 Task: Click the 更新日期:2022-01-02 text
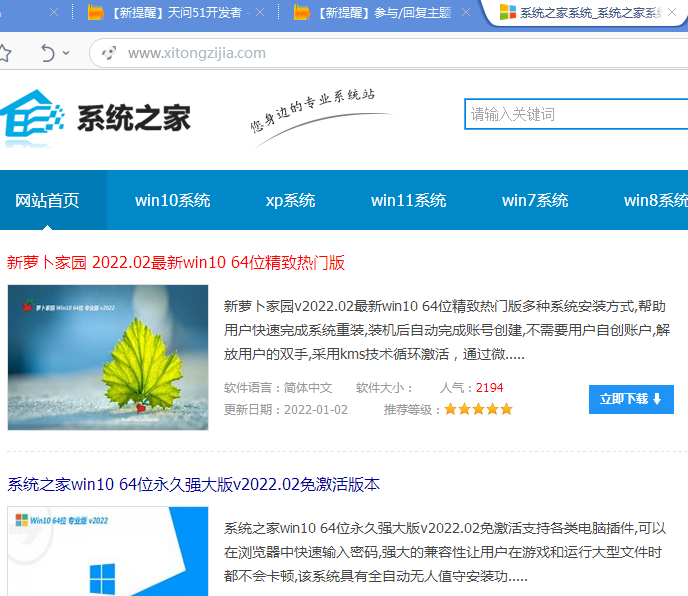point(286,409)
